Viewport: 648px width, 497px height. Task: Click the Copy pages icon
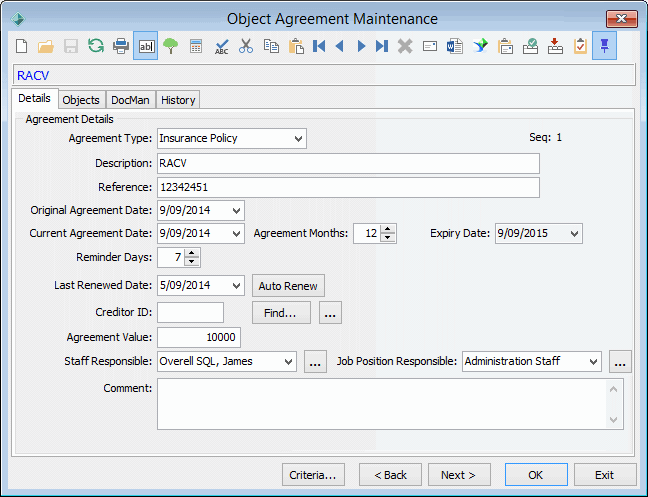(x=271, y=46)
